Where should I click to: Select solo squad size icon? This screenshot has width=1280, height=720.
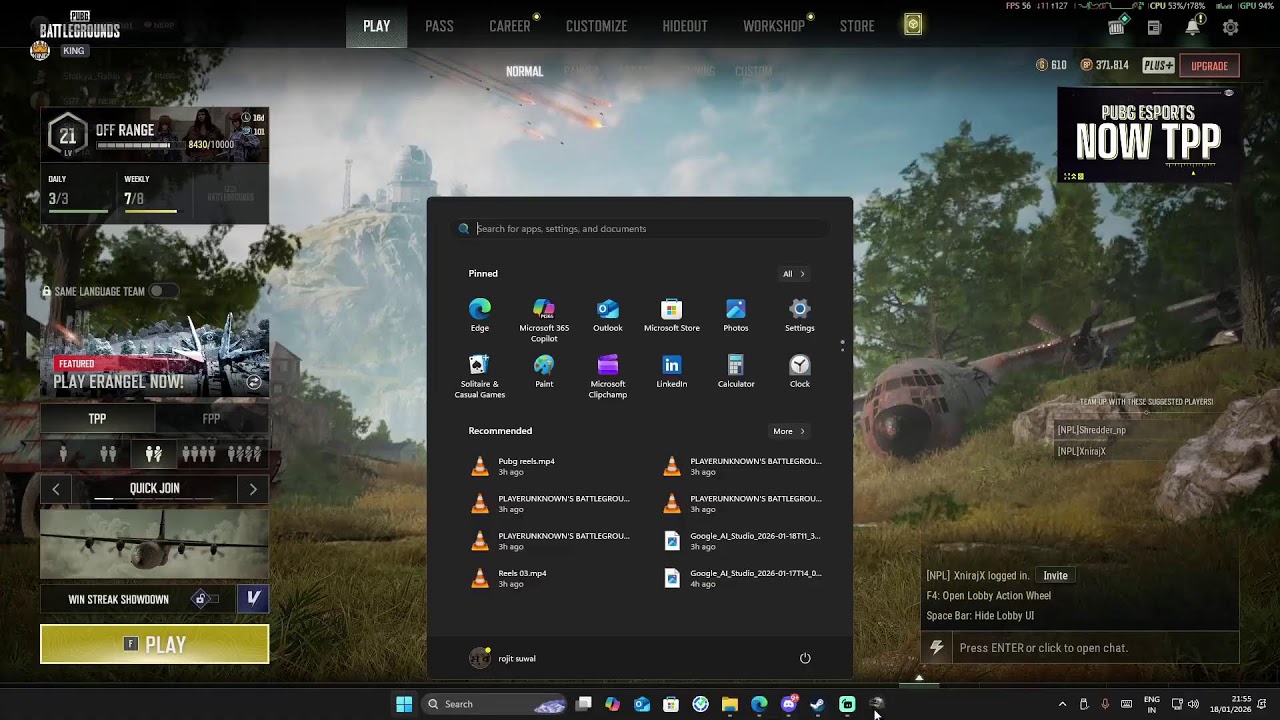point(64,454)
